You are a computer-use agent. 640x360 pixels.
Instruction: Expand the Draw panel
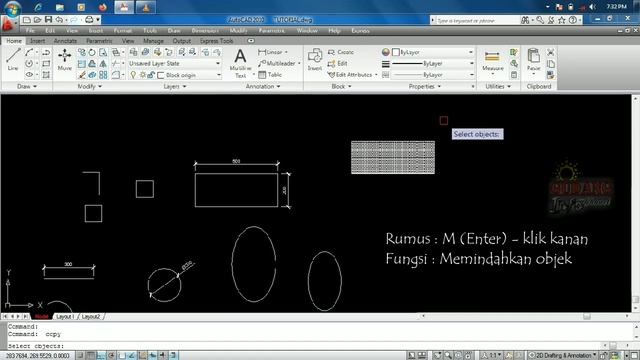tap(27, 87)
